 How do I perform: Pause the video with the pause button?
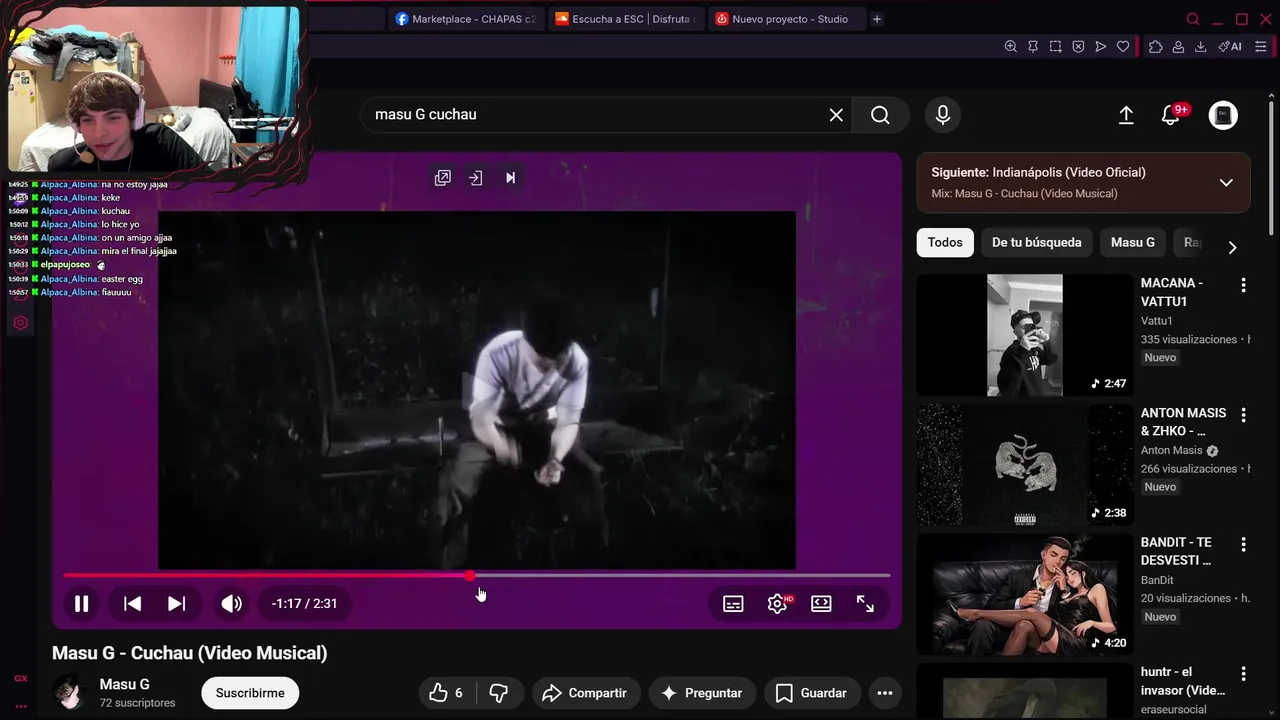point(81,603)
